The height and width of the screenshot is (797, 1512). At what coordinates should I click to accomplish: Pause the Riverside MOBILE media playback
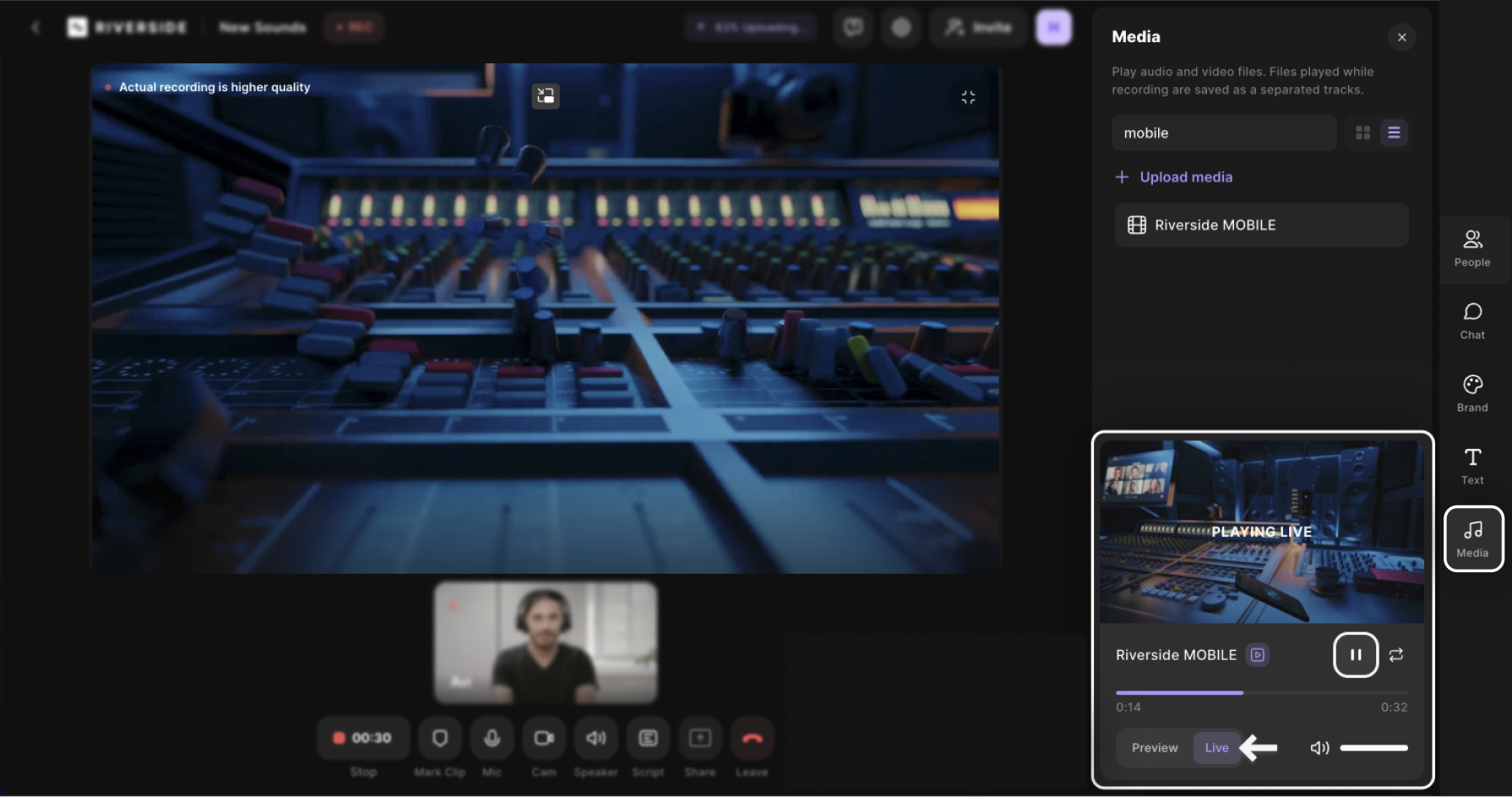1356,655
